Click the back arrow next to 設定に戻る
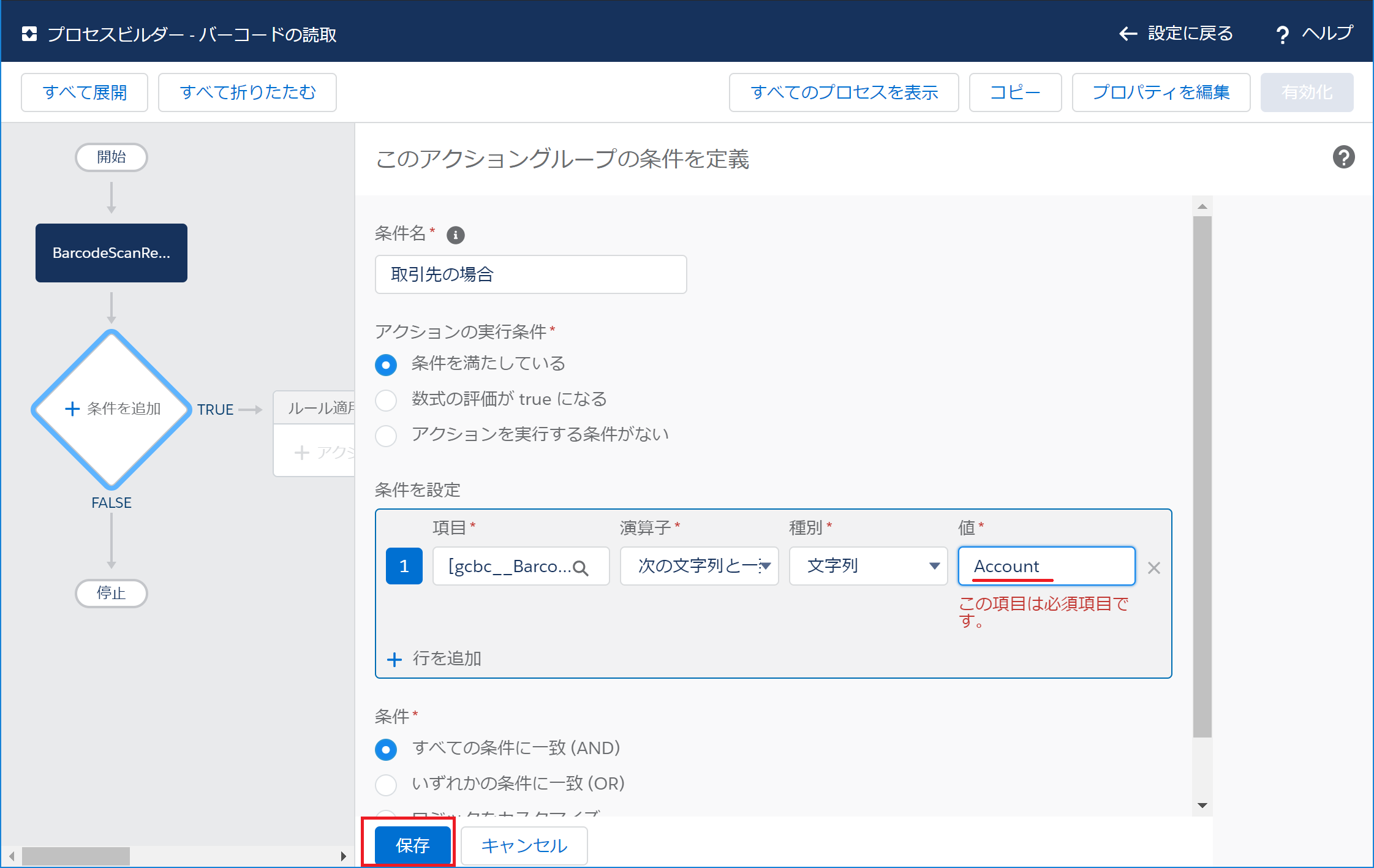This screenshot has height=868, width=1374. coord(1128,34)
